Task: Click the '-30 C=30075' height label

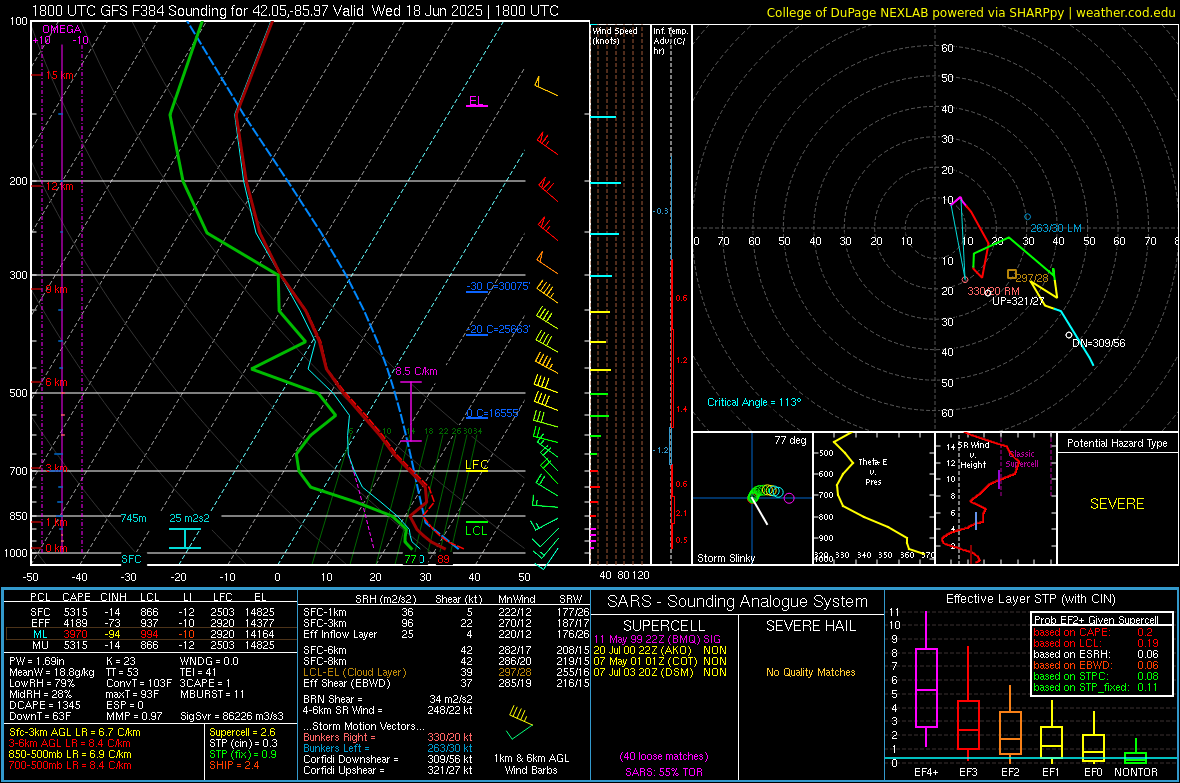Action: point(498,286)
